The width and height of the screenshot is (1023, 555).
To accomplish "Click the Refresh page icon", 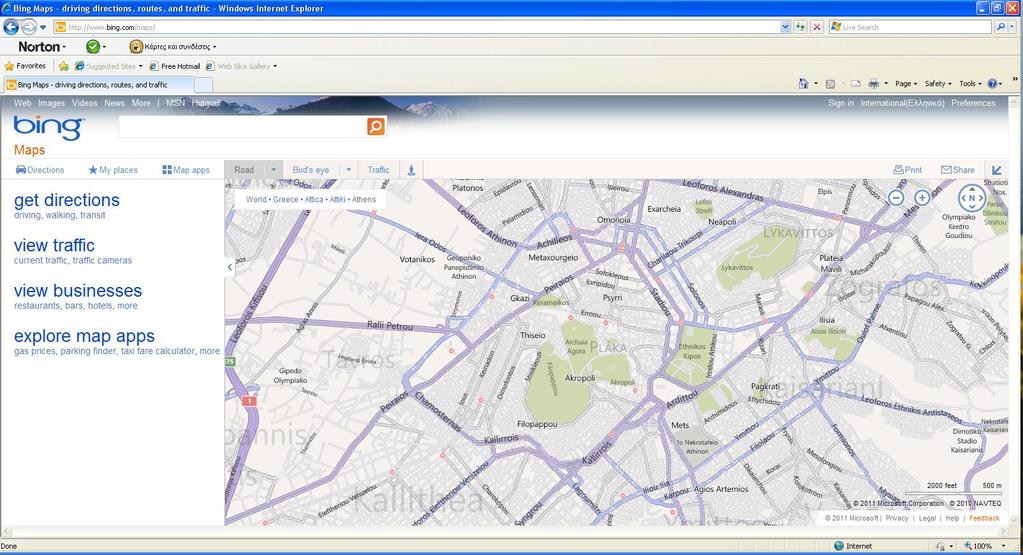I will [x=801, y=27].
